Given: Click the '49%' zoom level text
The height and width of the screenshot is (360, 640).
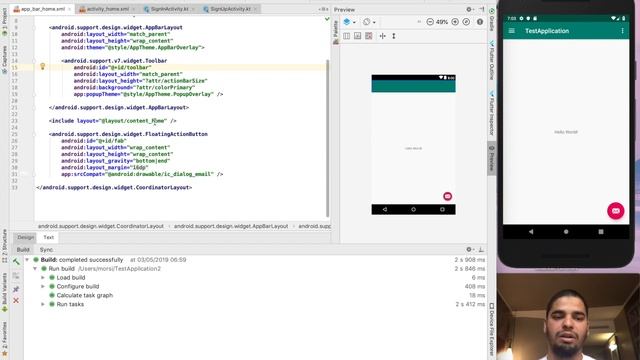Looking at the screenshot, I should [x=442, y=22].
